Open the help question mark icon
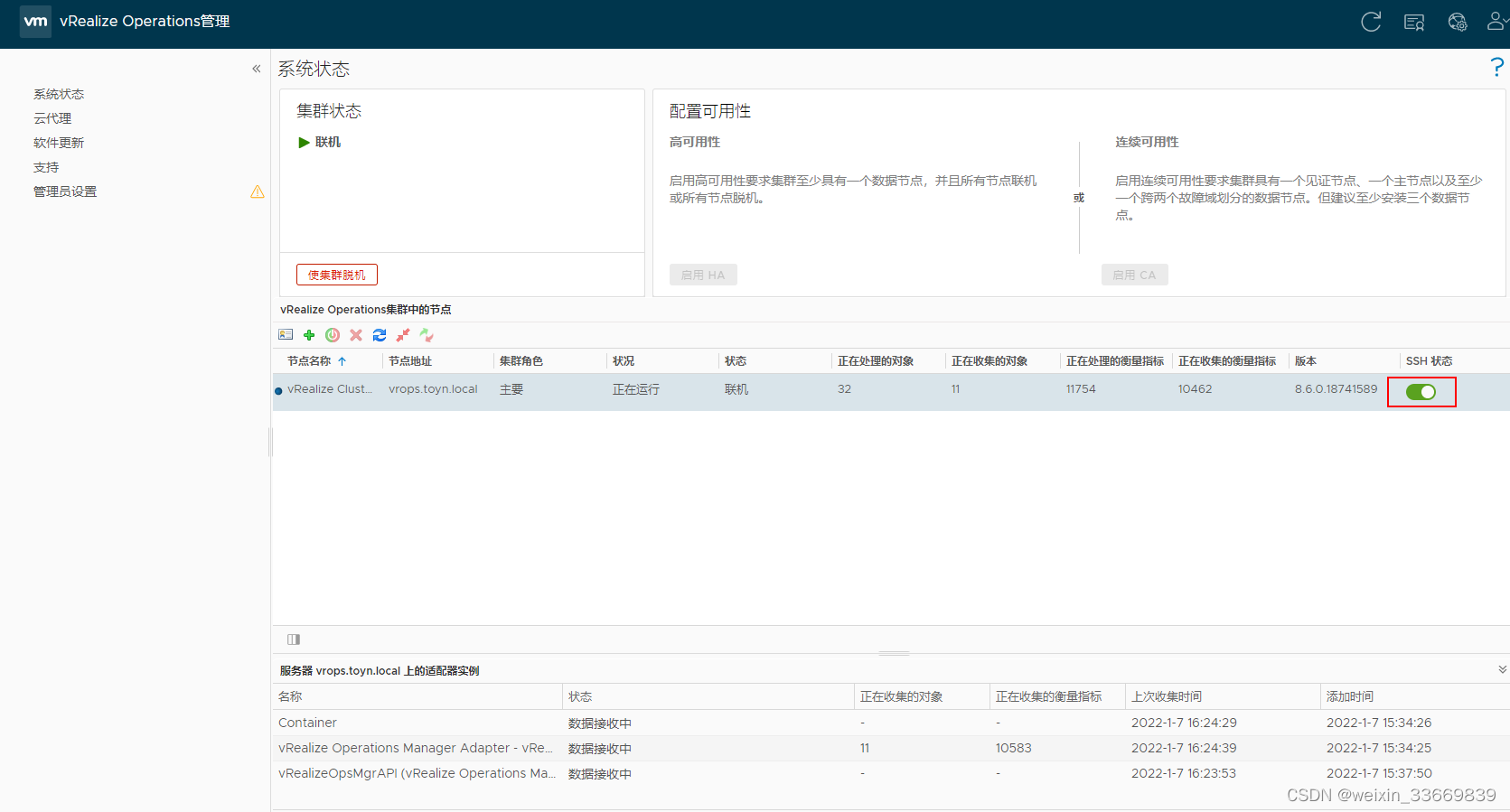This screenshot has width=1510, height=812. pos(1497,67)
